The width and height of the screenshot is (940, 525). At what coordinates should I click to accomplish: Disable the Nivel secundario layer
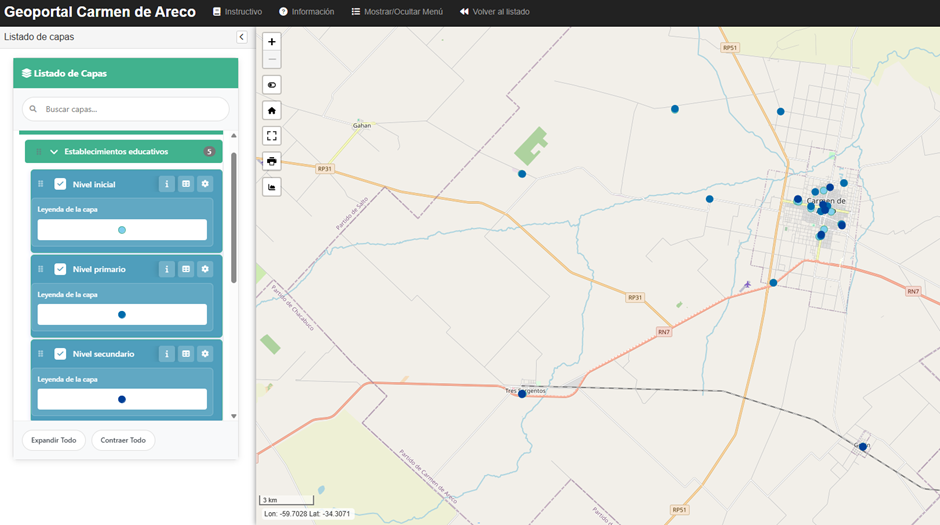tap(60, 354)
